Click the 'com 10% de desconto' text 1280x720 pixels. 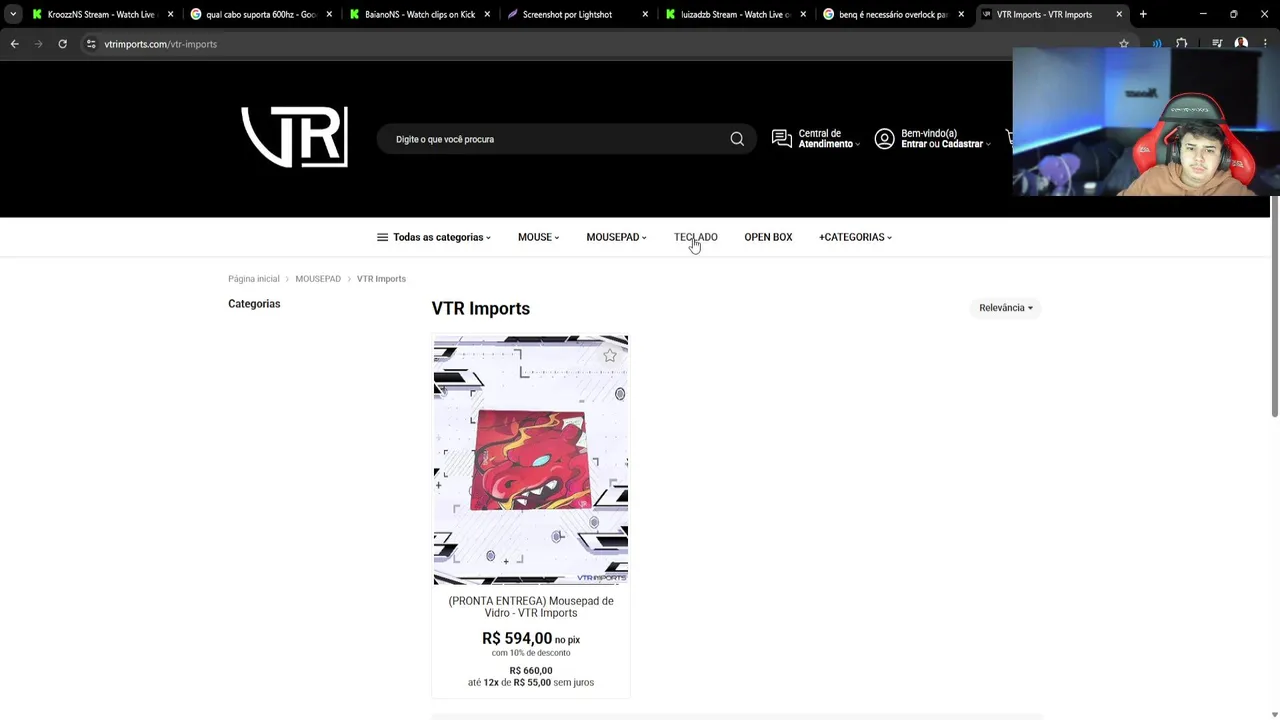point(531,653)
